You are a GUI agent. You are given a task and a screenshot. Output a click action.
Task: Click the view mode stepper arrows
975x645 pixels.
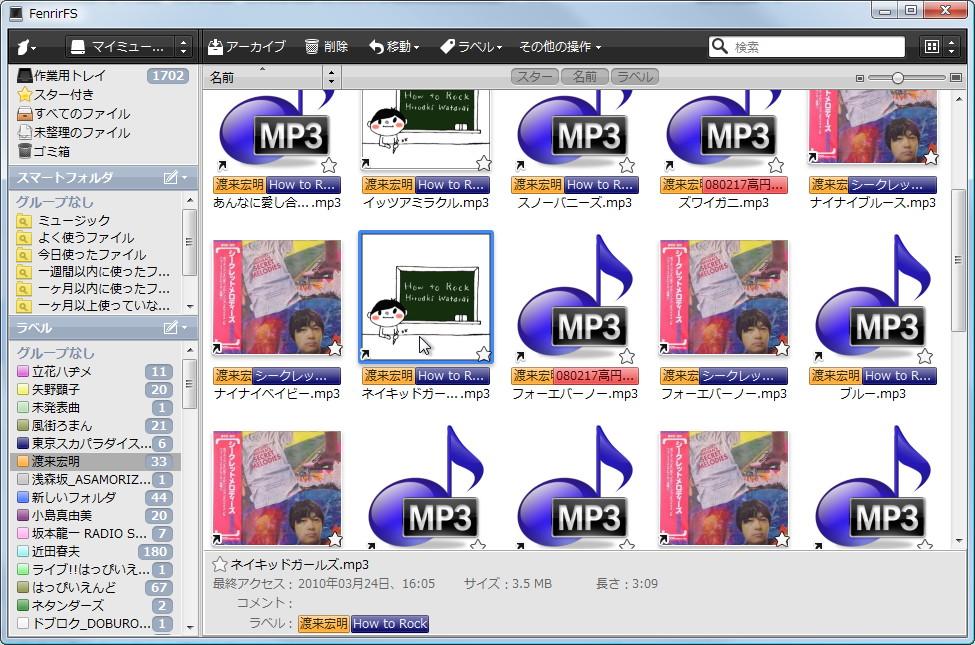951,47
